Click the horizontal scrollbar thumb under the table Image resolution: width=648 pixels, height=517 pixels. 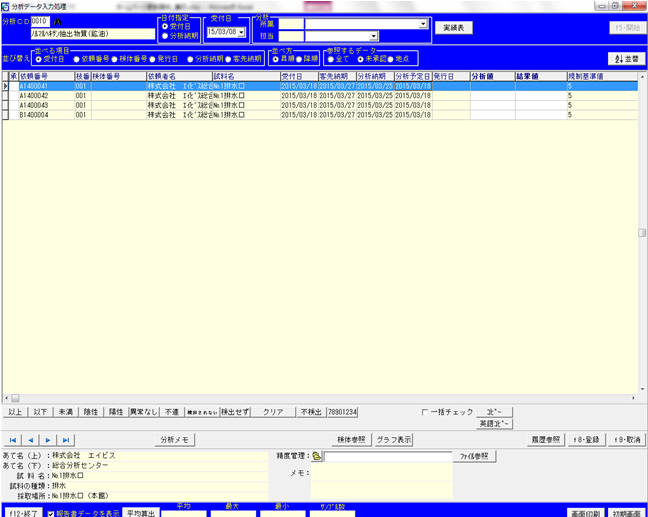15,398
